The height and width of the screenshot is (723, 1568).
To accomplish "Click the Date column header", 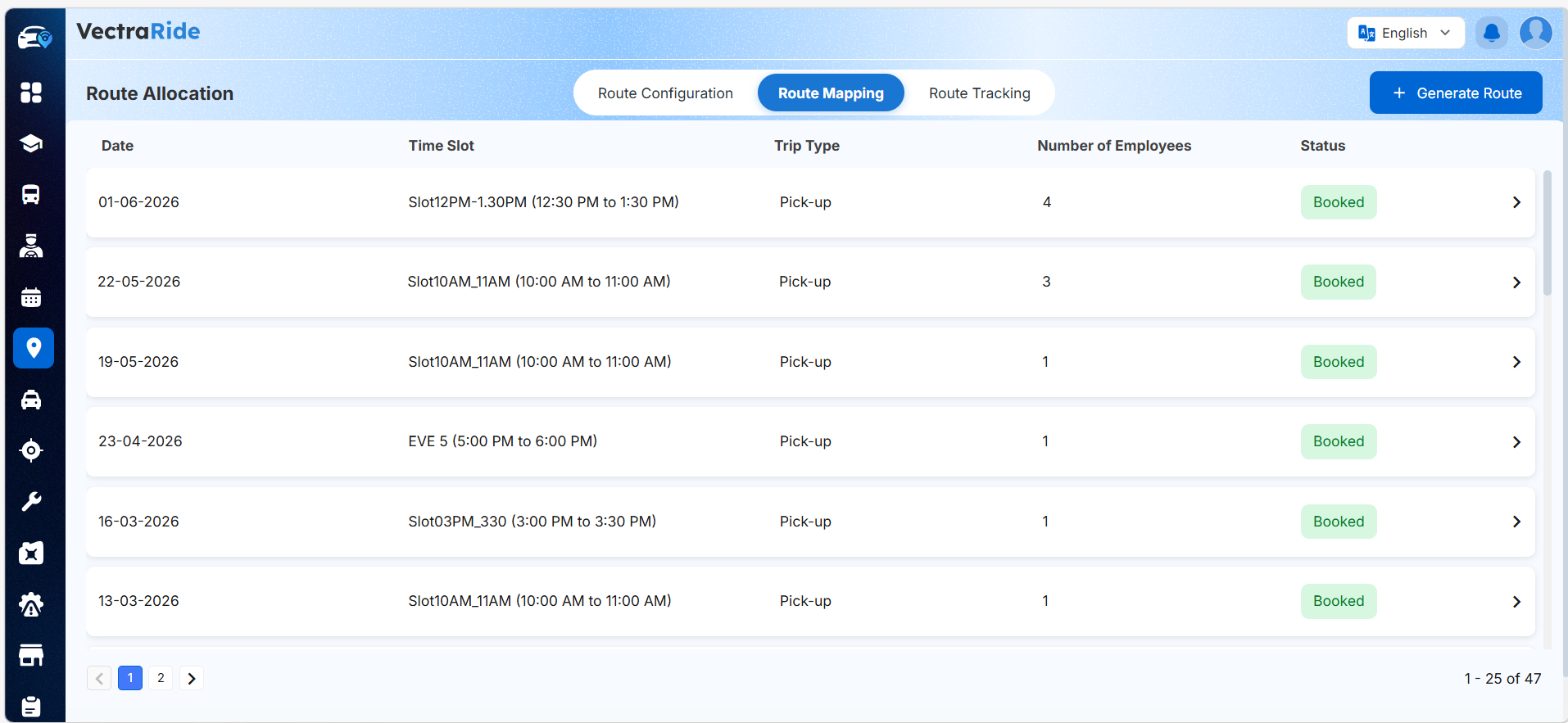I will pos(117,146).
